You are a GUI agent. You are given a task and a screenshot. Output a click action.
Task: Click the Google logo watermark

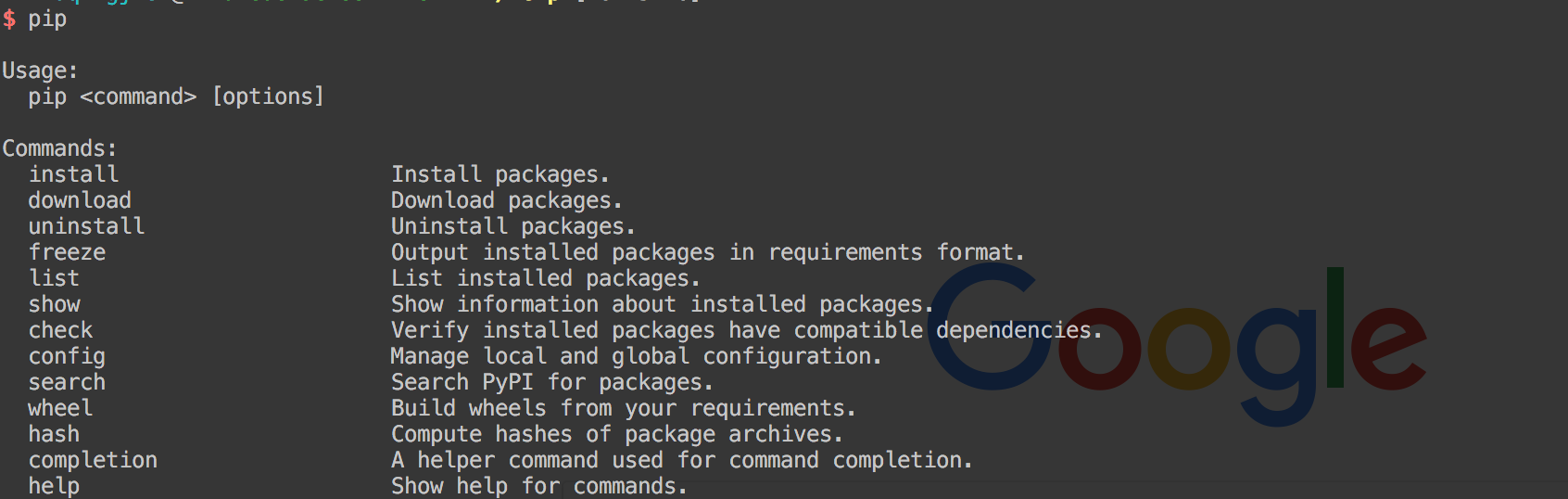click(1177, 344)
